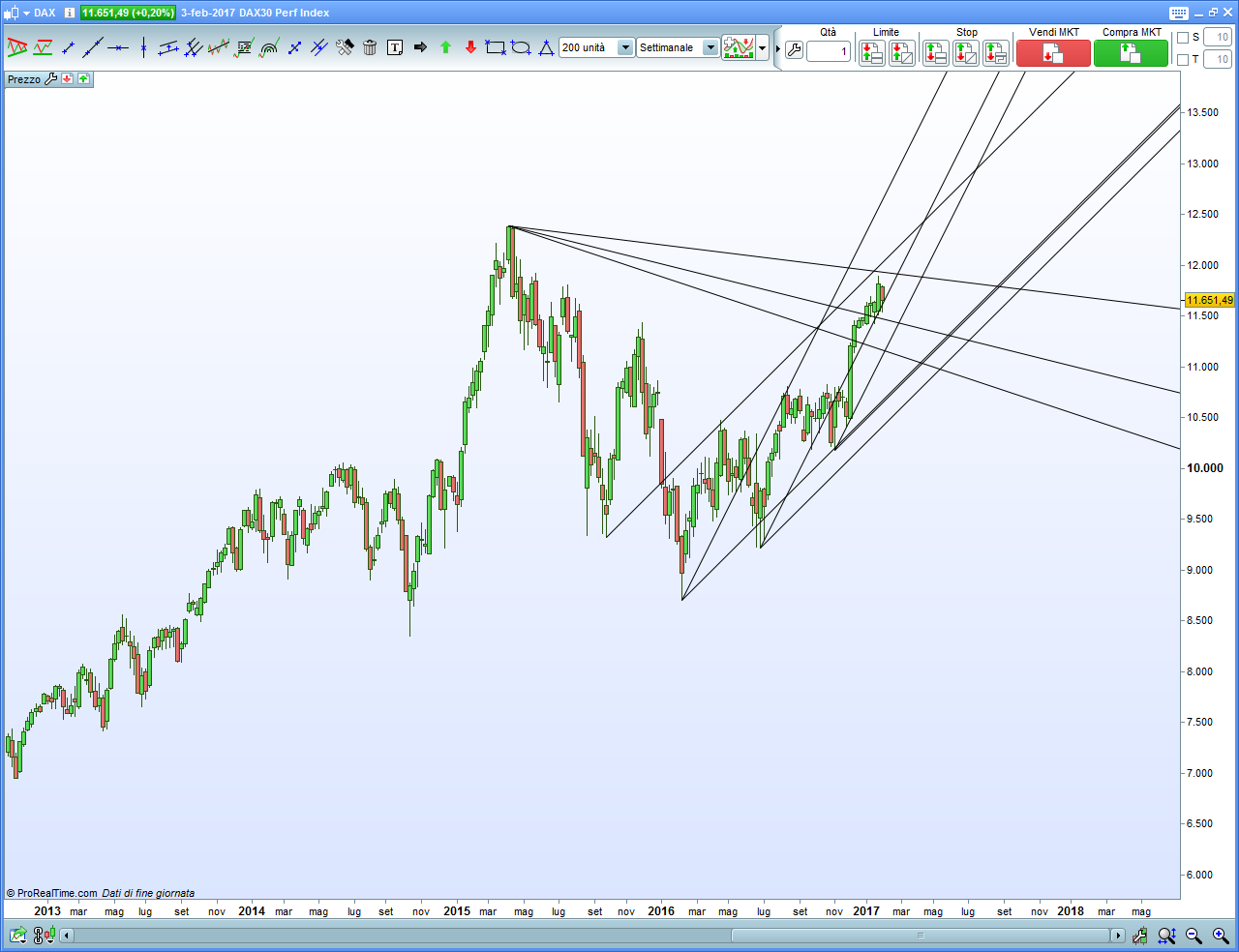Open trading settings wrench icon

pyautogui.click(x=794, y=50)
